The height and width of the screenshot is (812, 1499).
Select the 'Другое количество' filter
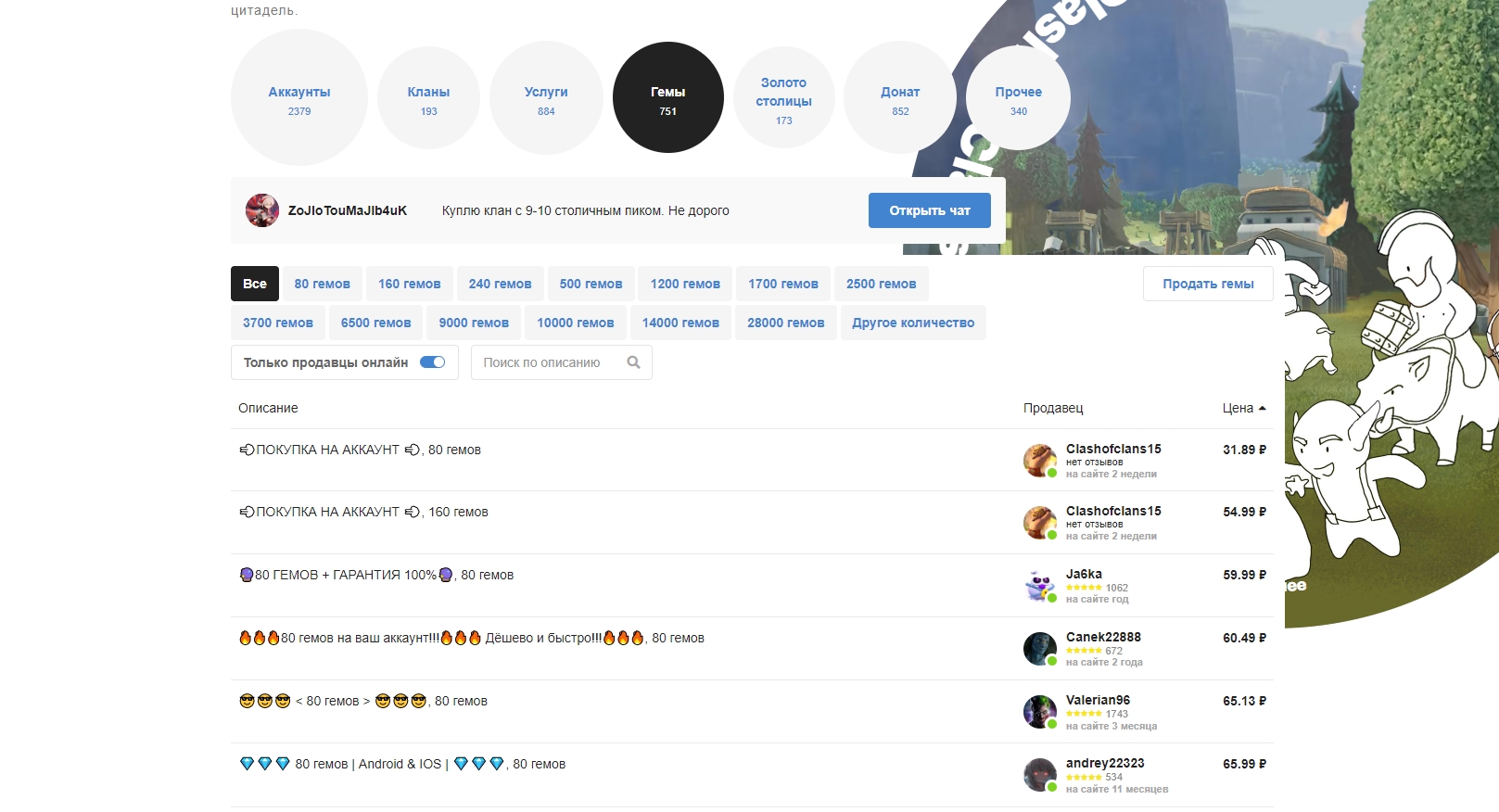[912, 323]
